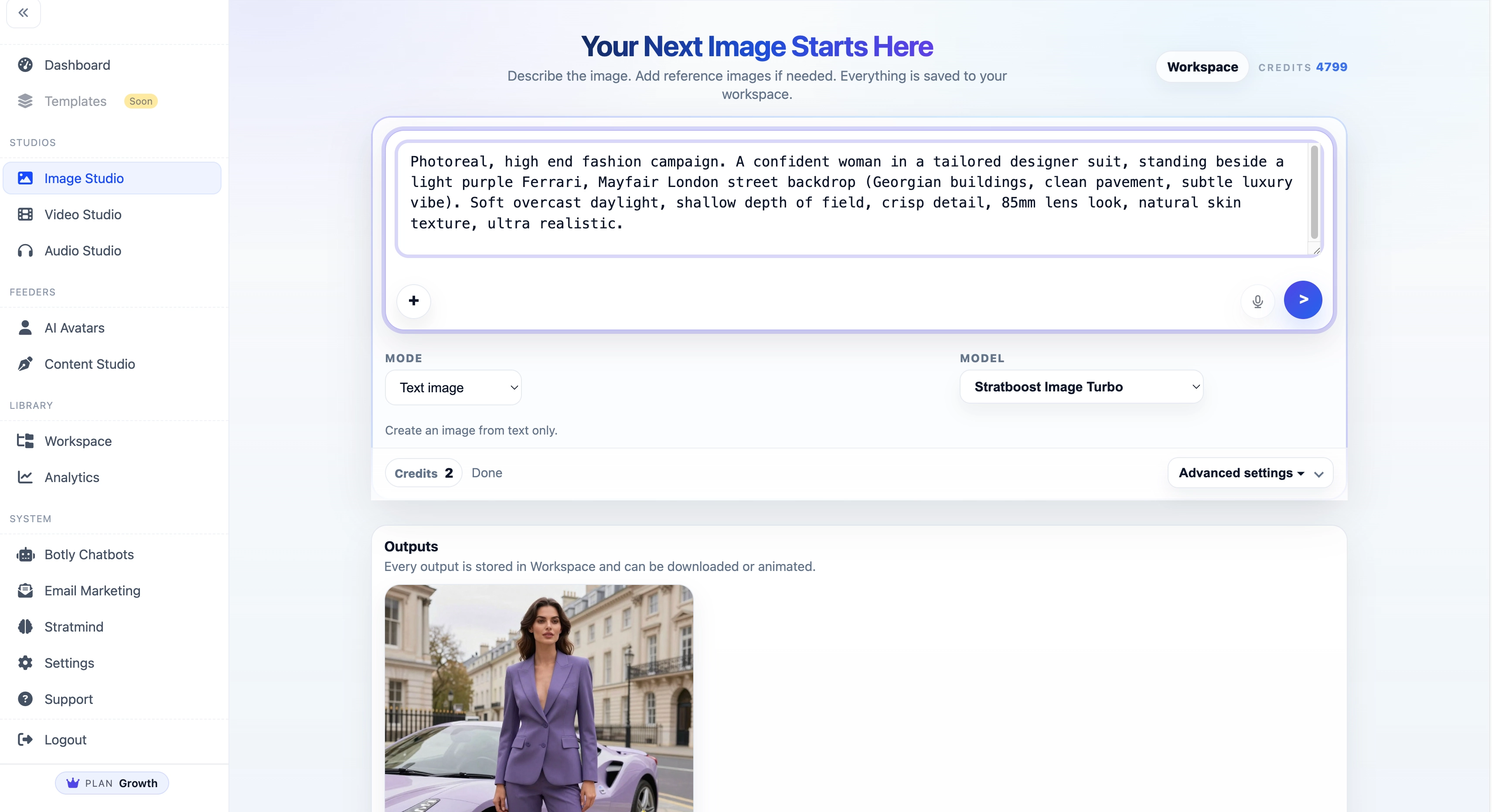The image size is (1492, 812).
Task: Expand the Advanced settings section
Action: tap(1250, 472)
